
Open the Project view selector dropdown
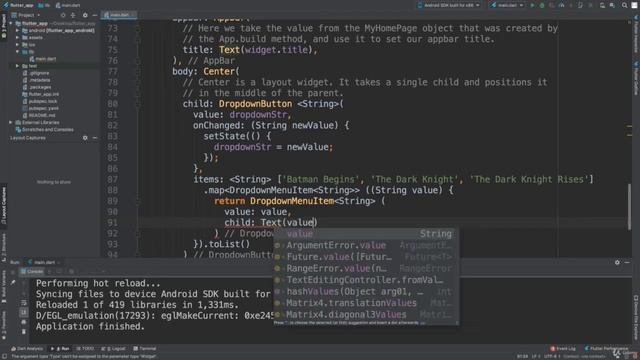[26, 15]
